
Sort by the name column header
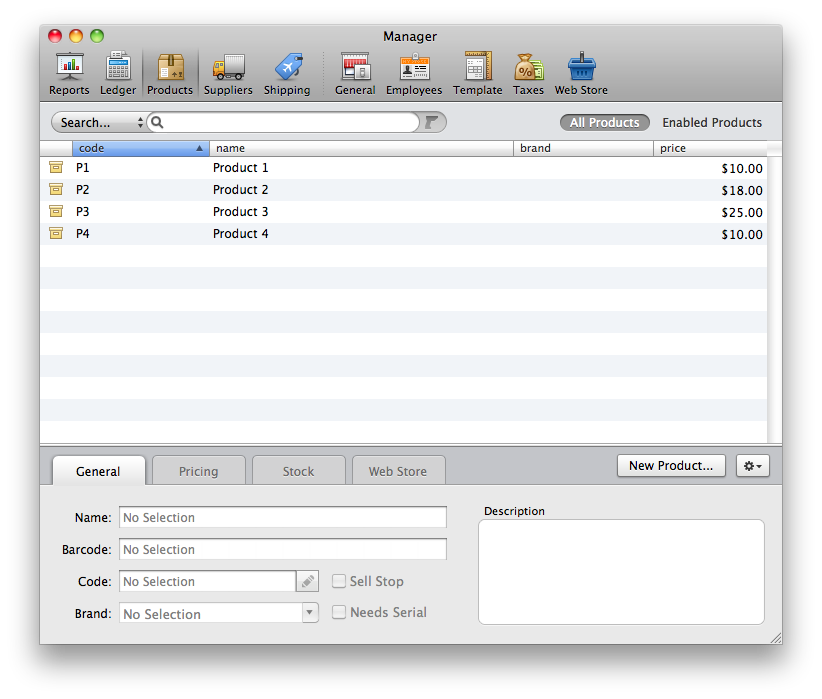[x=361, y=148]
